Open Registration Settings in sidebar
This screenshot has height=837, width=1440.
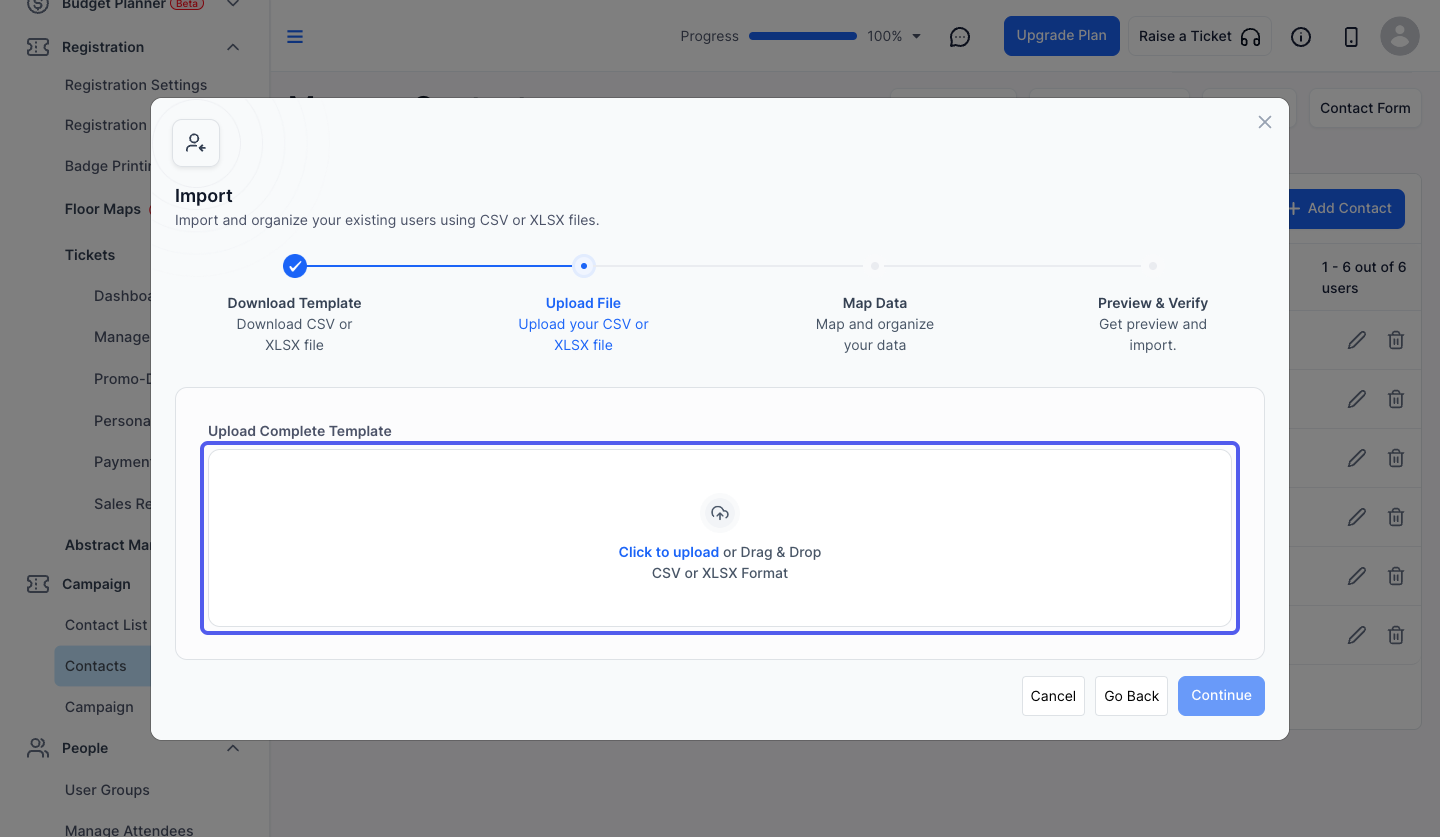[136, 85]
